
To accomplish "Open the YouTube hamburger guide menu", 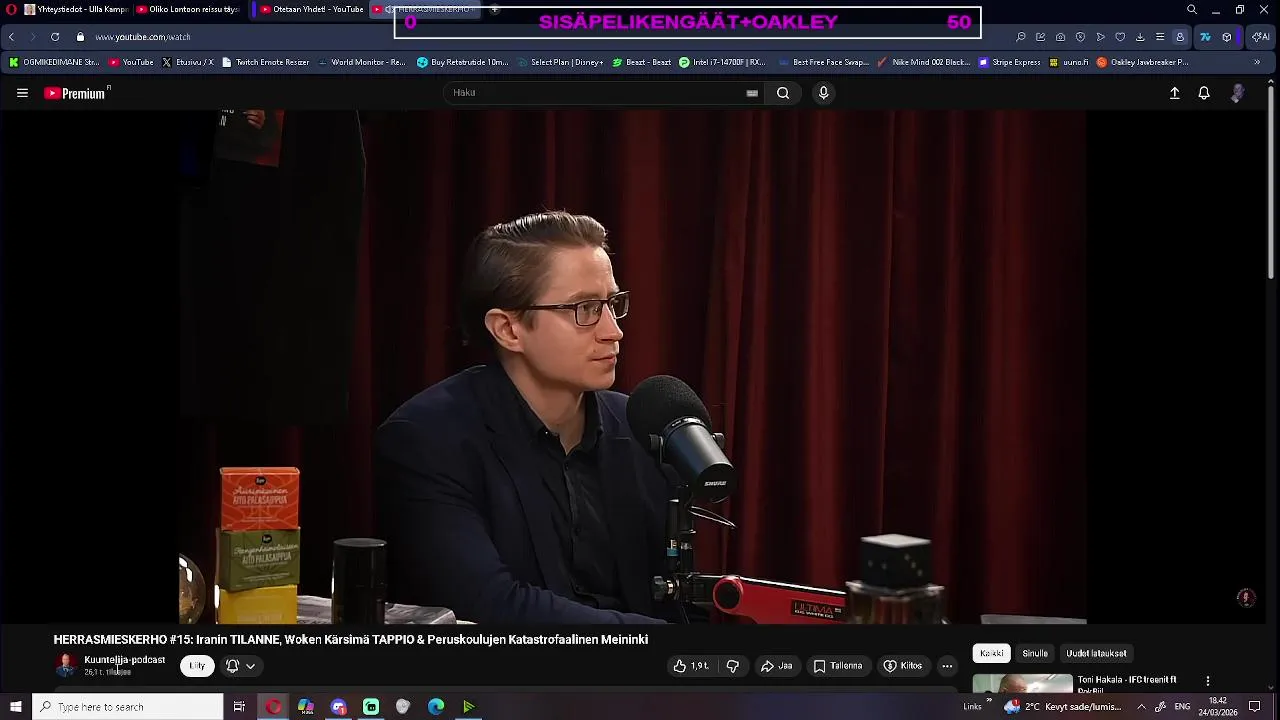I will pos(22,93).
